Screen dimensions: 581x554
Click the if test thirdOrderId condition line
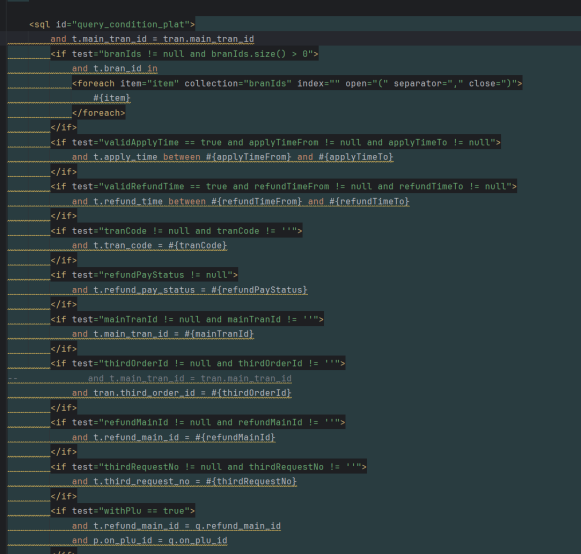click(x=198, y=364)
